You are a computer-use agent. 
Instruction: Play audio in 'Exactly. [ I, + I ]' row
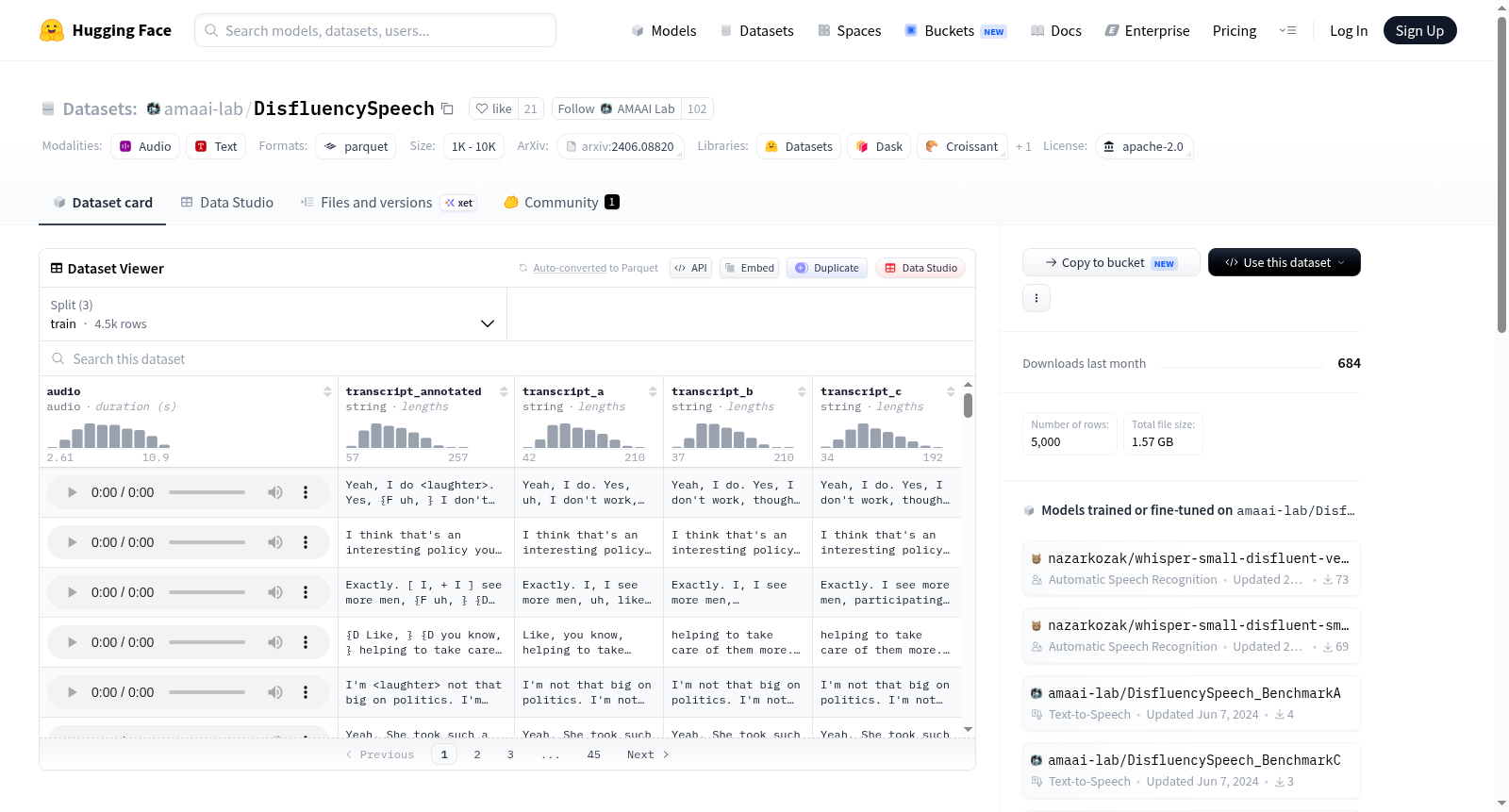[72, 592]
